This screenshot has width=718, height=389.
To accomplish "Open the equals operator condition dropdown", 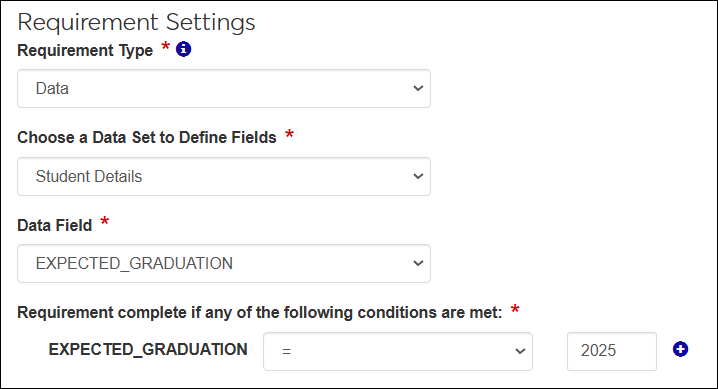I will coord(397,351).
